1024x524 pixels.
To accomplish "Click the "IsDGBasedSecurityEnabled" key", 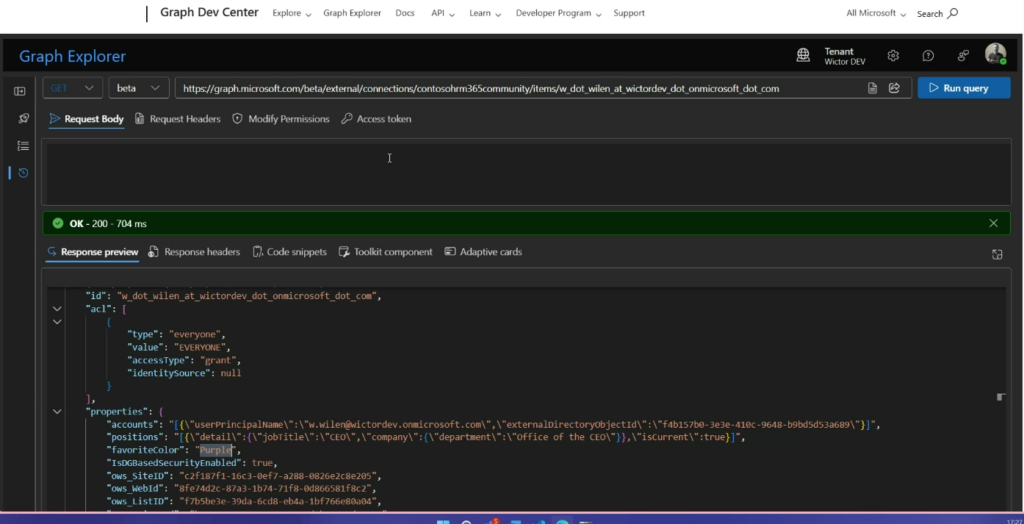I will [173, 463].
